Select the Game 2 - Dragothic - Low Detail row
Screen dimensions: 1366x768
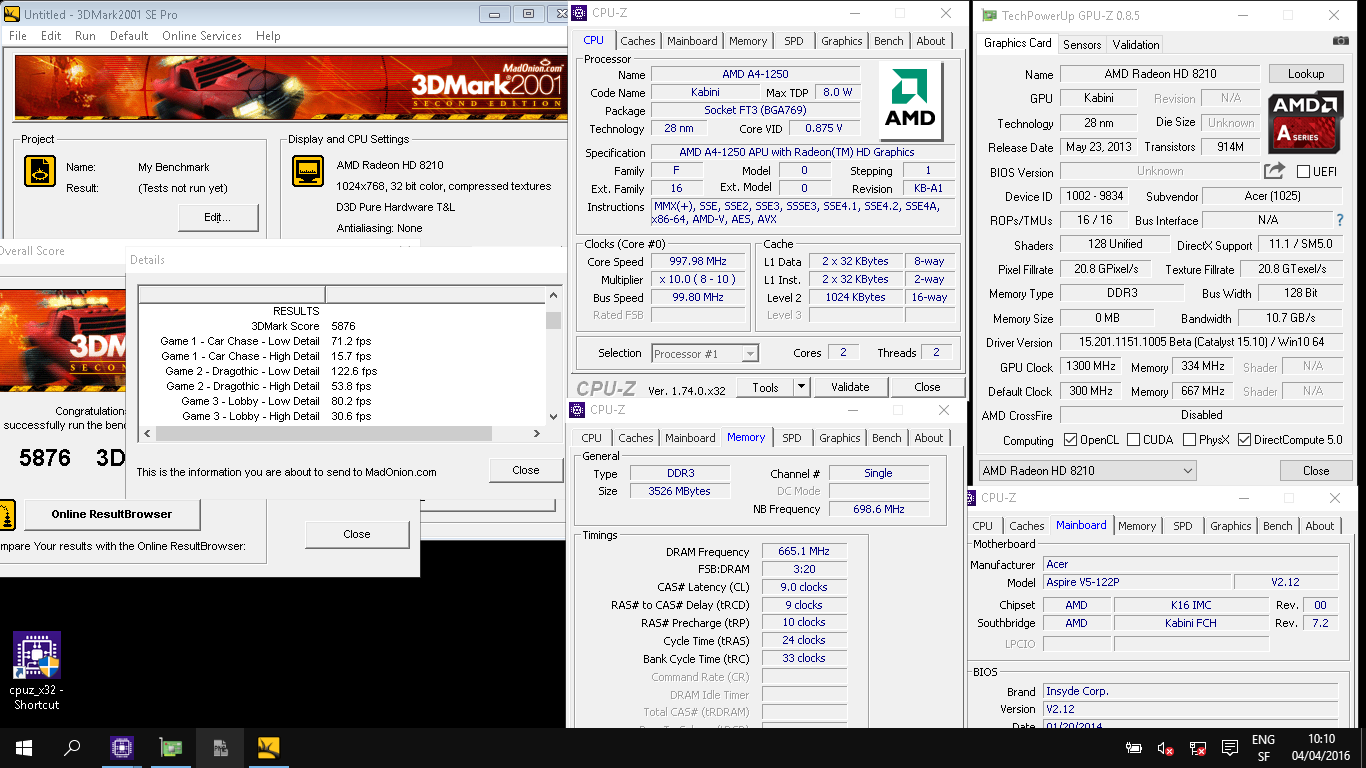[x=343, y=371]
